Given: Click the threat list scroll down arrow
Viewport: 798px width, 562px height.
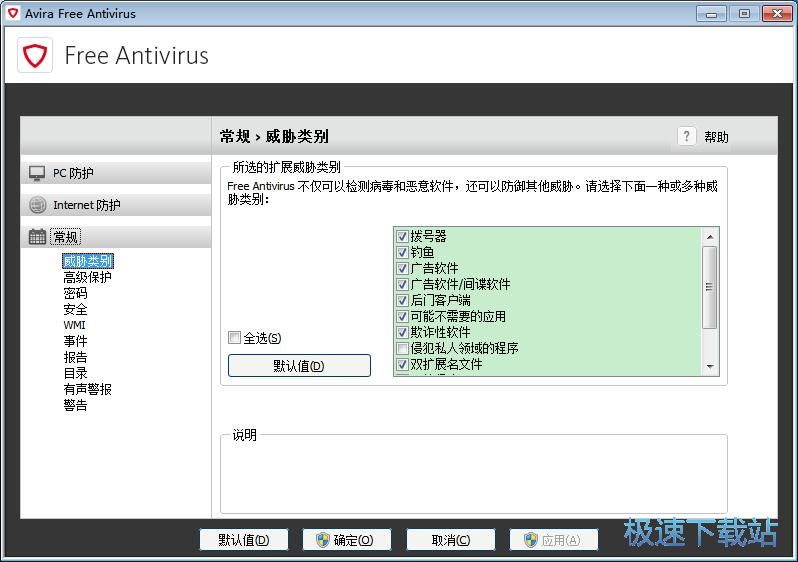Looking at the screenshot, I should 710,367.
